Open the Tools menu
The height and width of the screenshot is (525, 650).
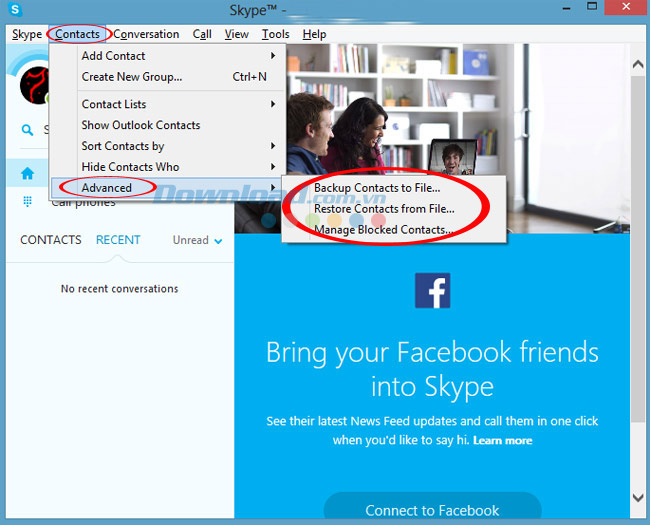(x=275, y=34)
